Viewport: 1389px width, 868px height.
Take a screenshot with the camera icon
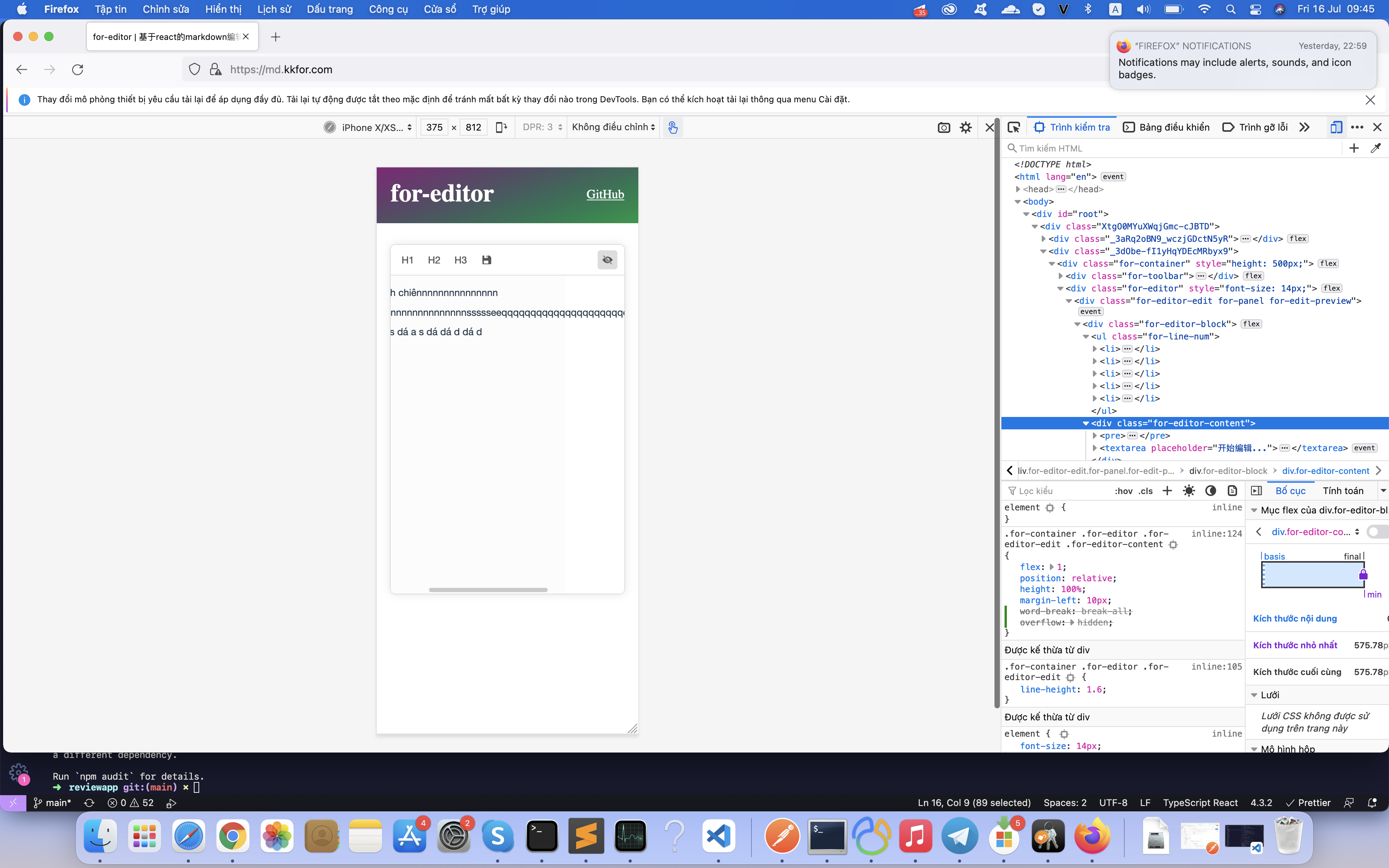point(944,127)
